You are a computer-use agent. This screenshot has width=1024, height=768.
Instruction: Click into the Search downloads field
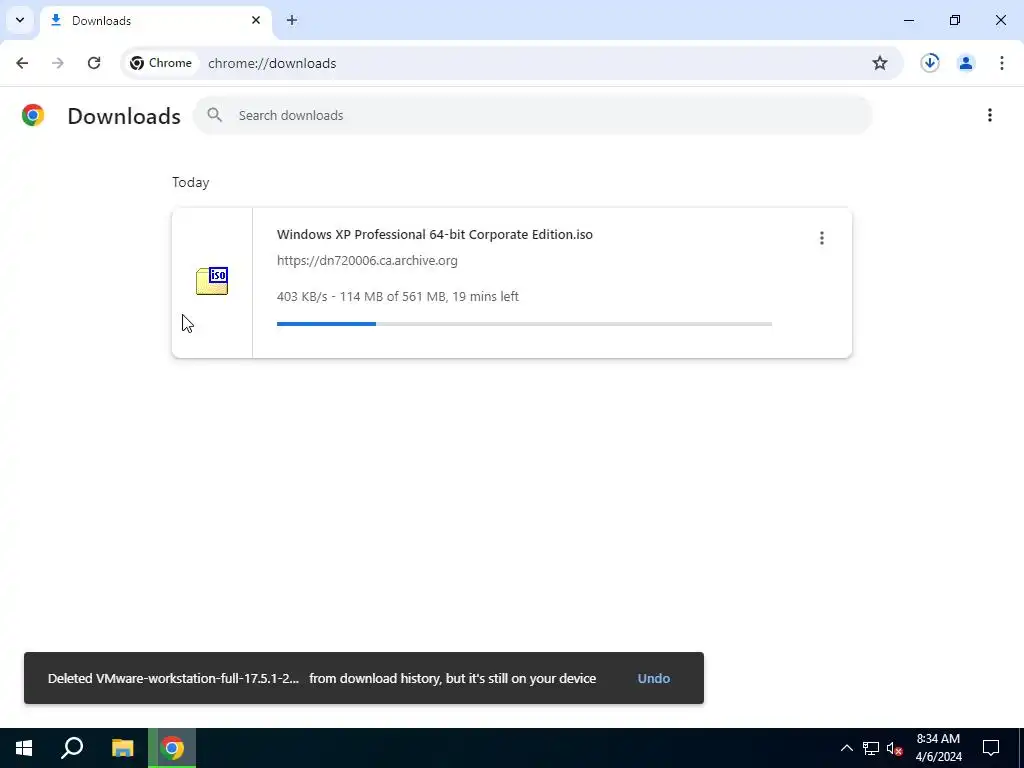click(532, 116)
